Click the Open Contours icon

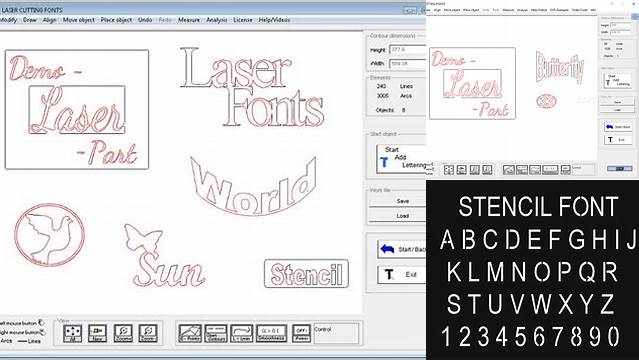pyautogui.click(x=216, y=333)
